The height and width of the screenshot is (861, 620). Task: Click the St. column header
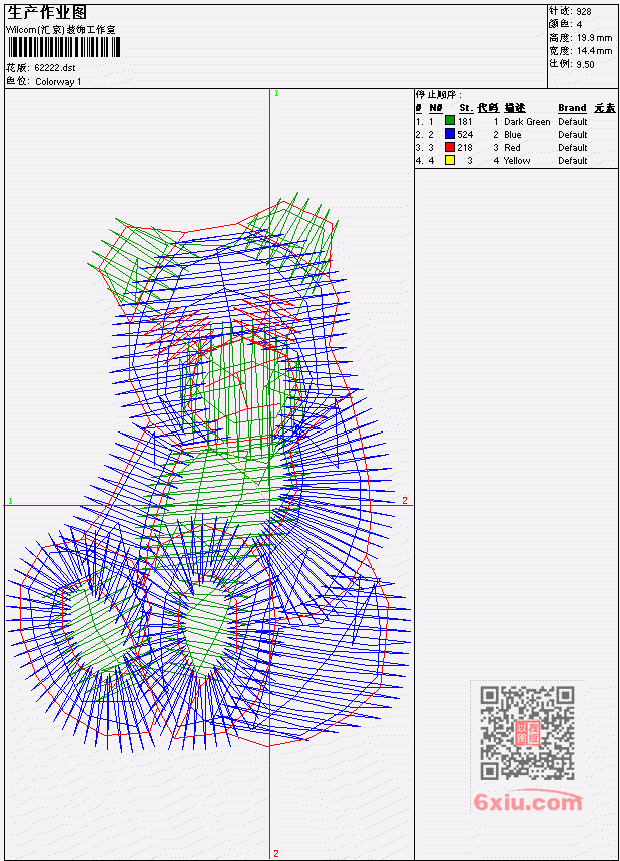(x=466, y=108)
